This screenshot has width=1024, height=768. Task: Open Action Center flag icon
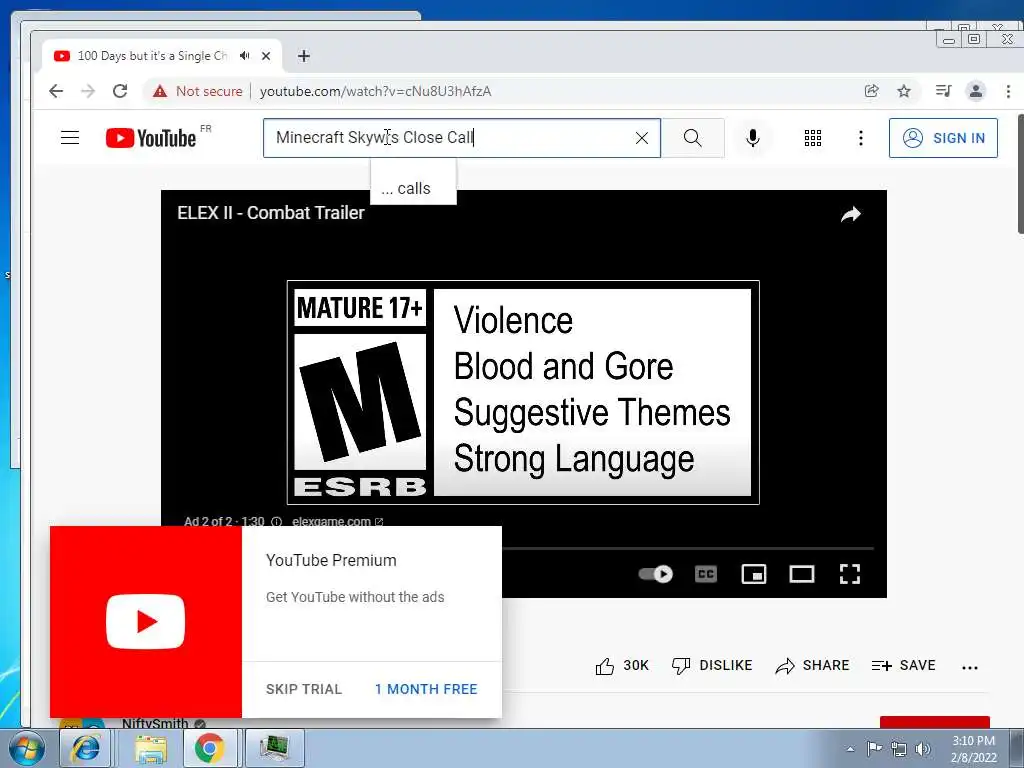[874, 749]
